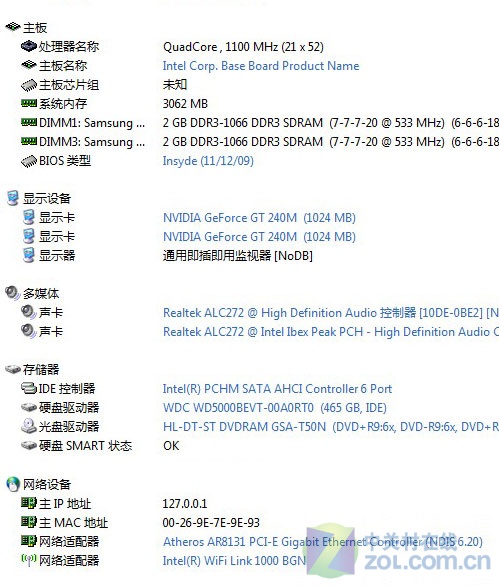Viewport: 499px width, 586px height.
Task: Click the BIOS 类型 chip icon
Action: tap(28, 161)
